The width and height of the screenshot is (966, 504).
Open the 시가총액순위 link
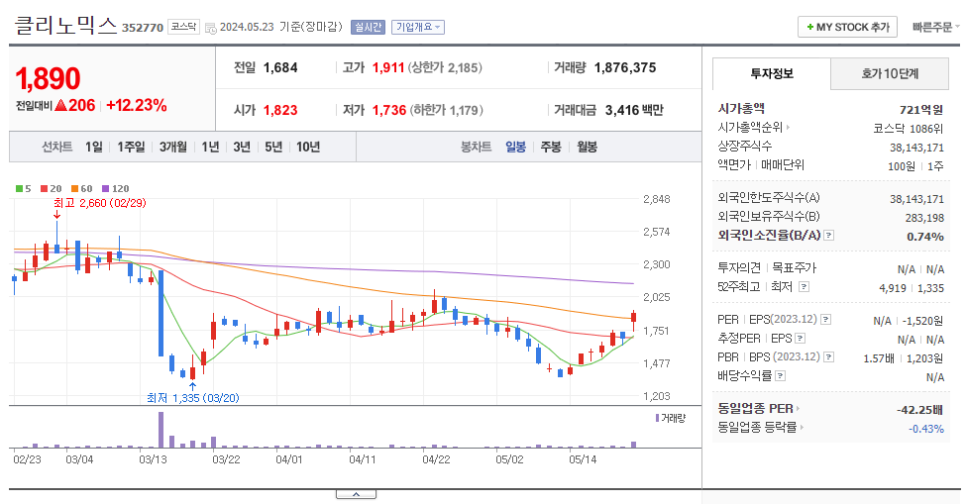point(753,128)
